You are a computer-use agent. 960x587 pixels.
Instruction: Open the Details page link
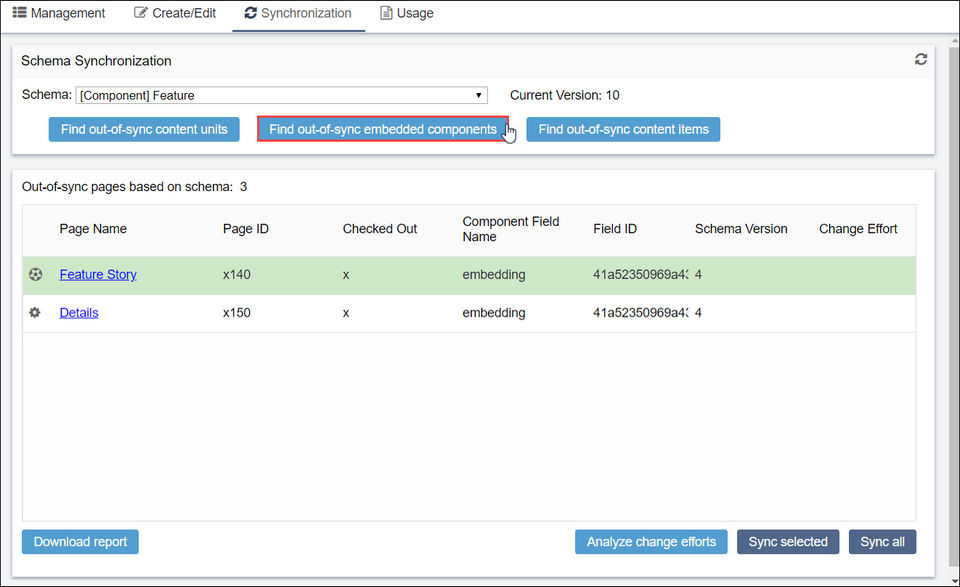pyautogui.click(x=79, y=313)
